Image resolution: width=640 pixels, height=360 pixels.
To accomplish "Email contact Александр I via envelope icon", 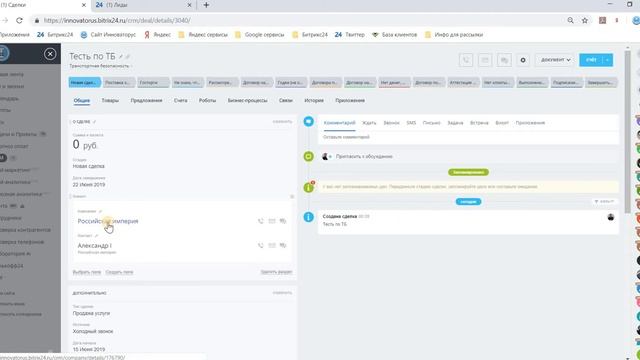I will coord(272,246).
